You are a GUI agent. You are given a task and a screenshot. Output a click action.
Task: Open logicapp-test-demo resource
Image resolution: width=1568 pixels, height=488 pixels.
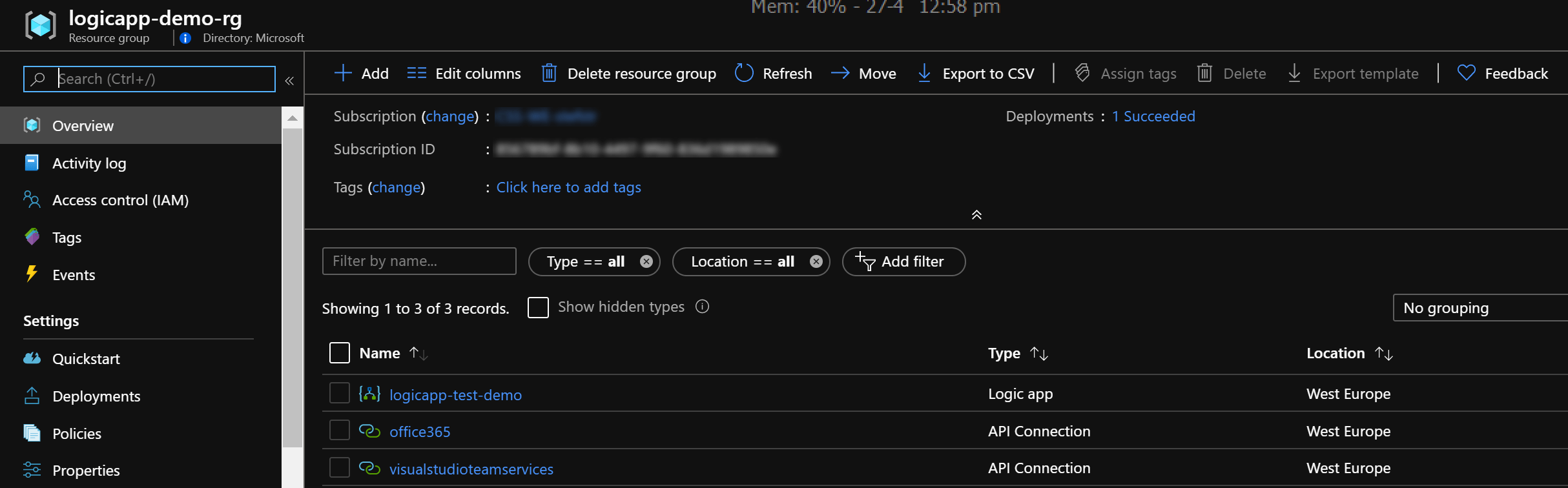(x=455, y=394)
